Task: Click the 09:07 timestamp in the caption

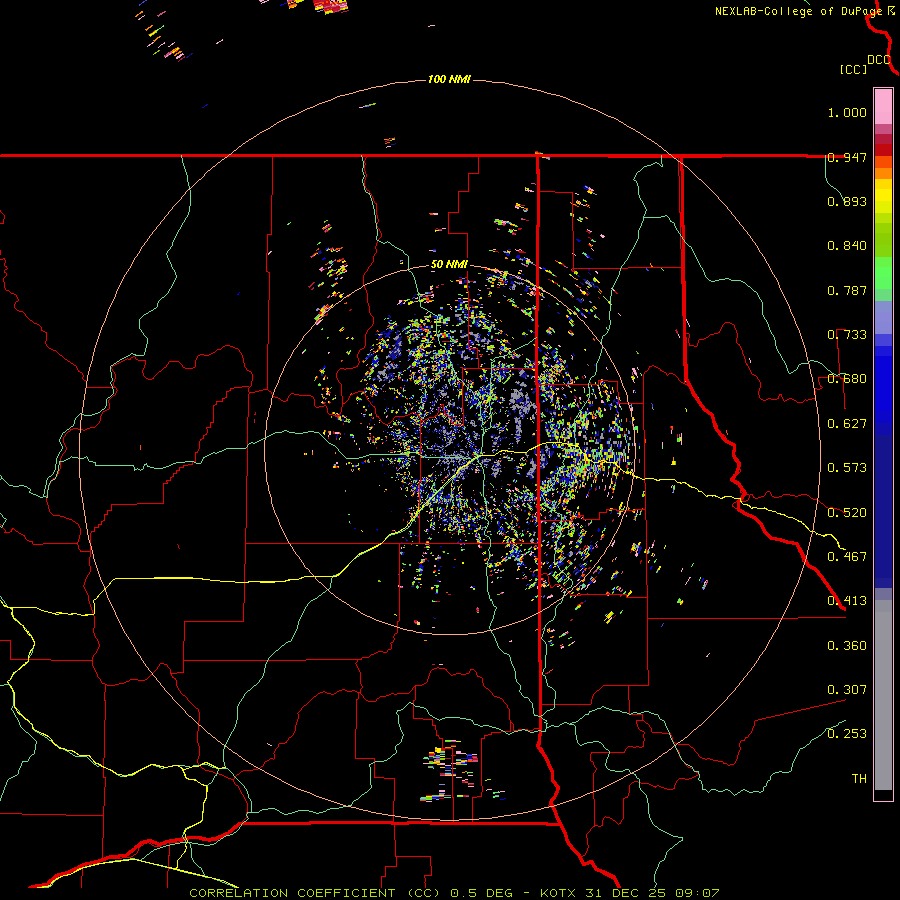Action: click(696, 893)
